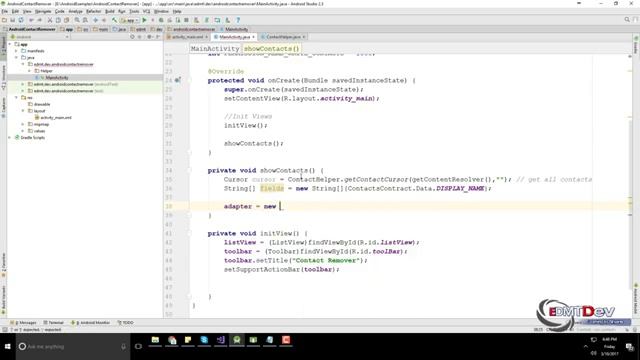Viewport: 640px width, 360px height.
Task: Click the Cortana Ask me anything search box
Action: 73,347
